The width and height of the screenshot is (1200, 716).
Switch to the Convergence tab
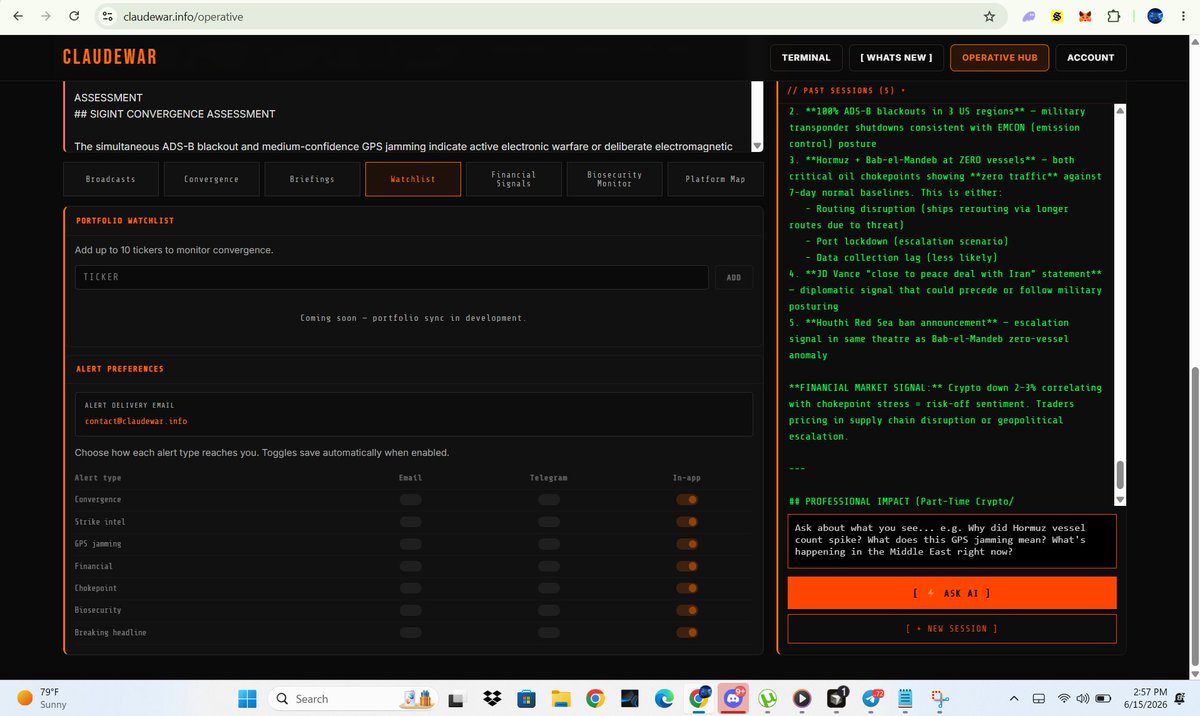(x=211, y=179)
